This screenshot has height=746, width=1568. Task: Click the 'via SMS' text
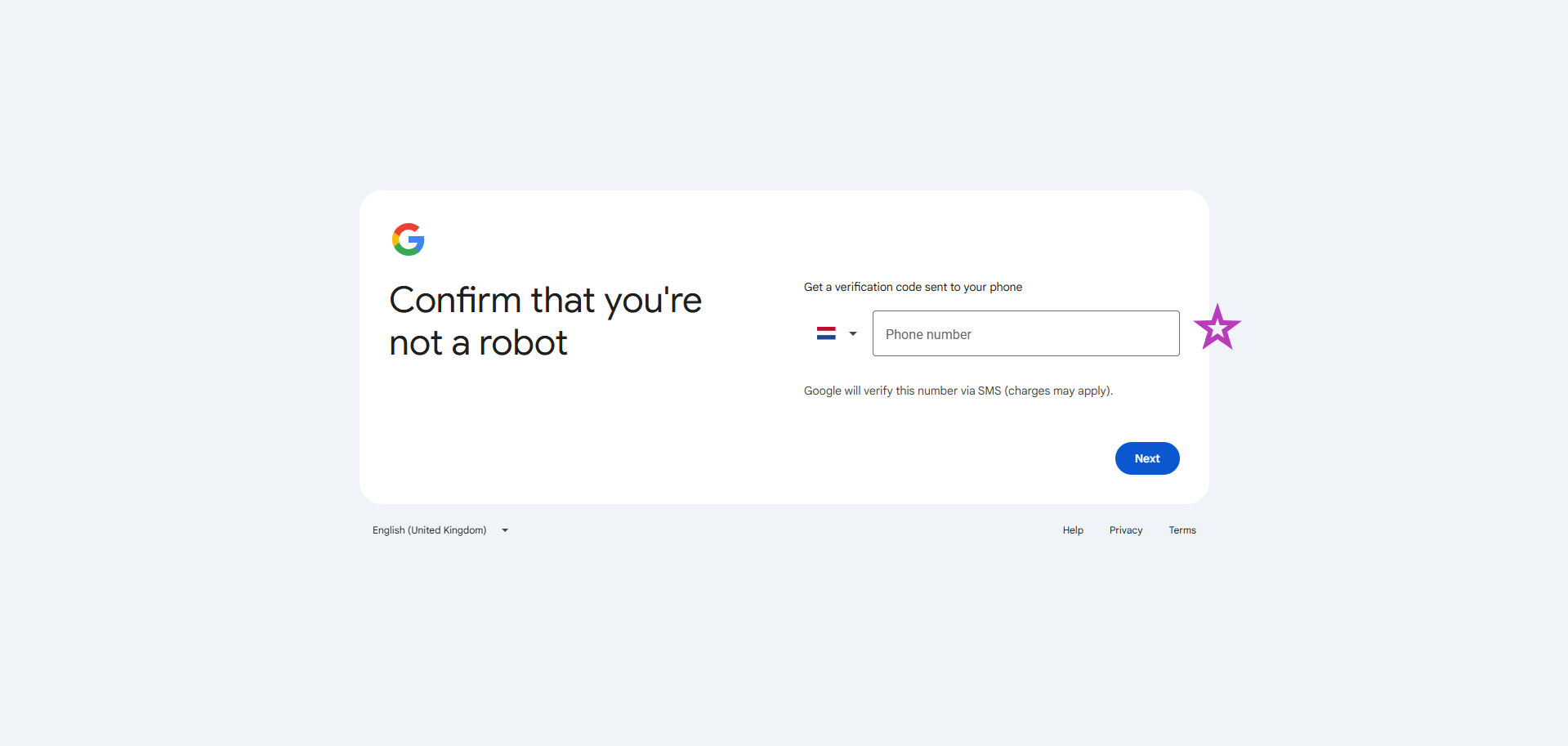(981, 391)
